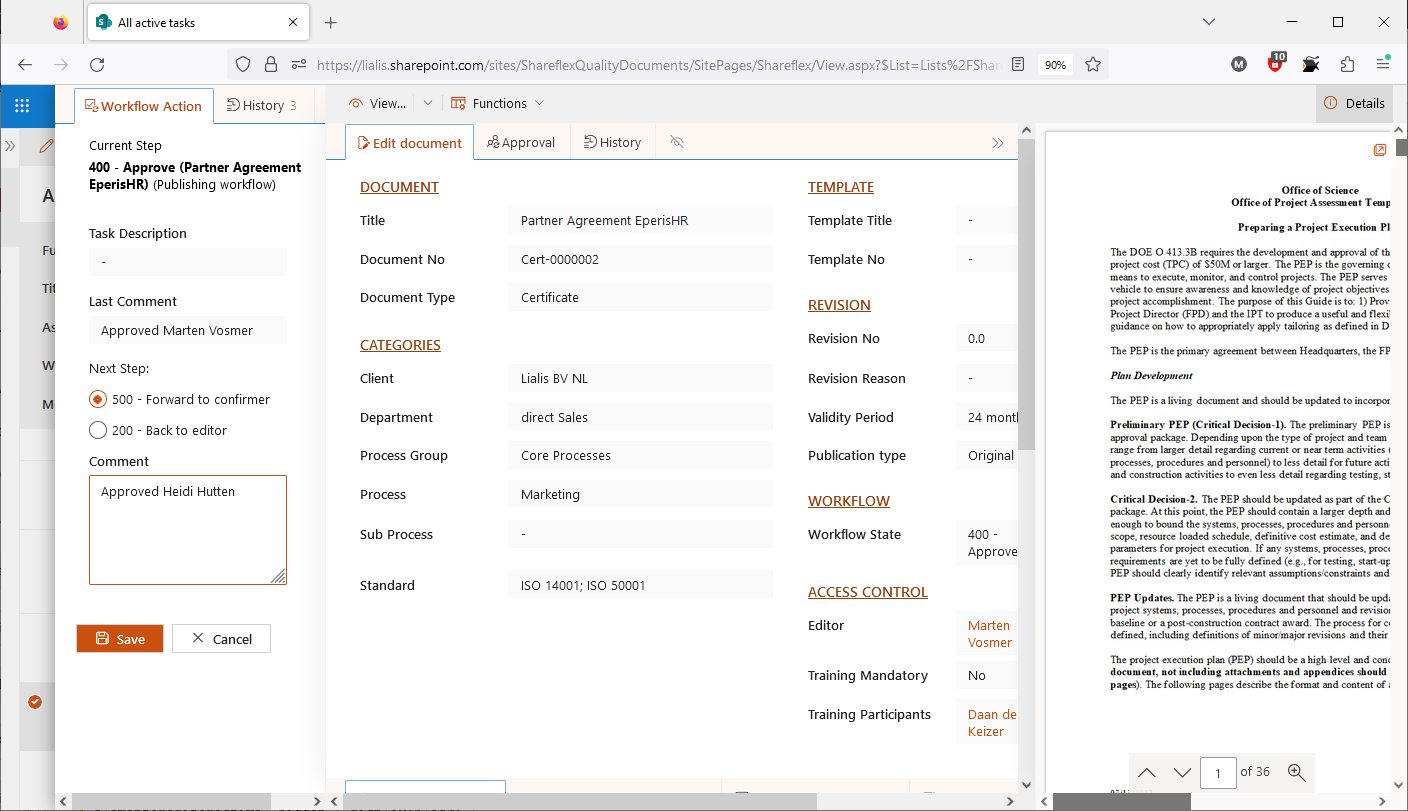Click the Document Type value Certificate
Viewport: 1408px width, 811px height.
point(640,297)
